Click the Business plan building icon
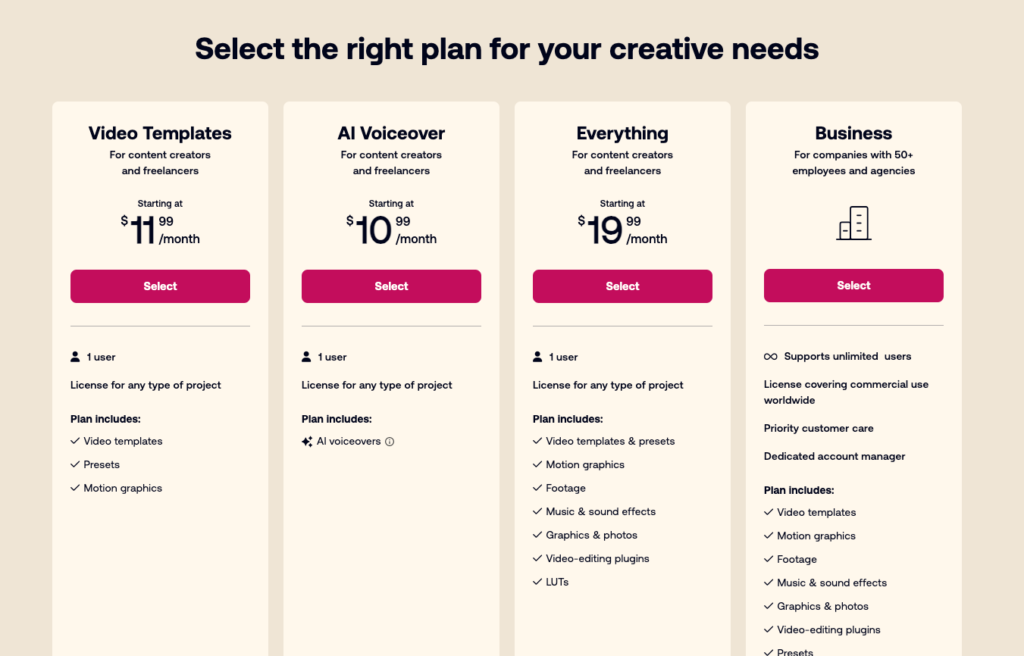 tap(854, 223)
